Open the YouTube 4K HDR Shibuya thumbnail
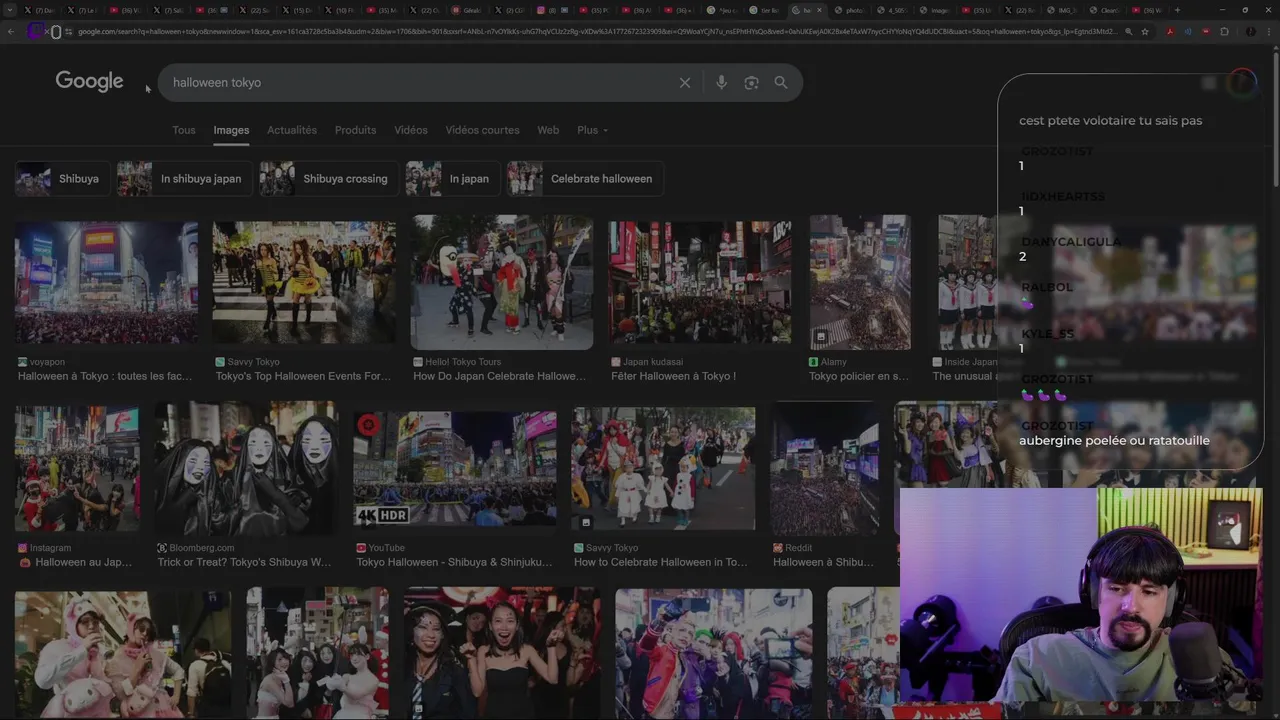1280x720 pixels. [455, 469]
